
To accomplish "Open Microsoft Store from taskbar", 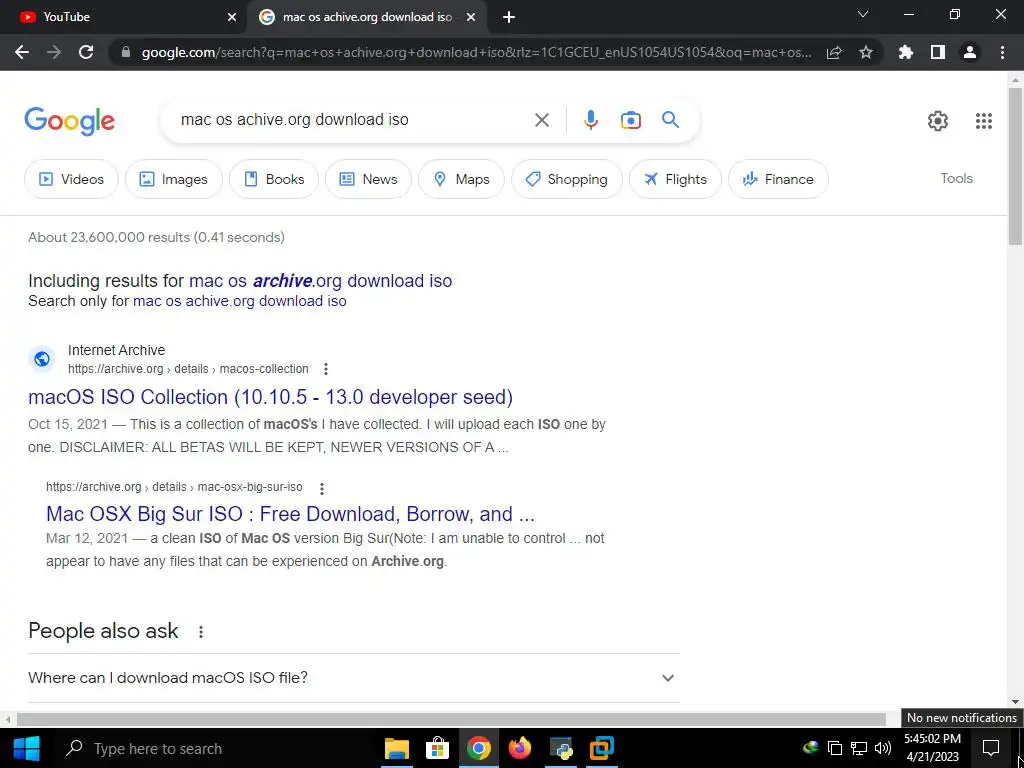I will tap(437, 748).
